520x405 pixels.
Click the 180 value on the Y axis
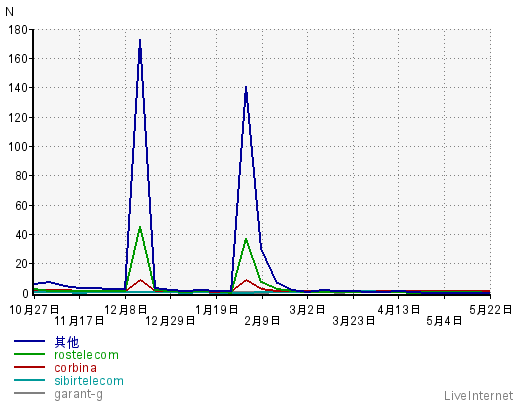pyautogui.click(x=18, y=30)
